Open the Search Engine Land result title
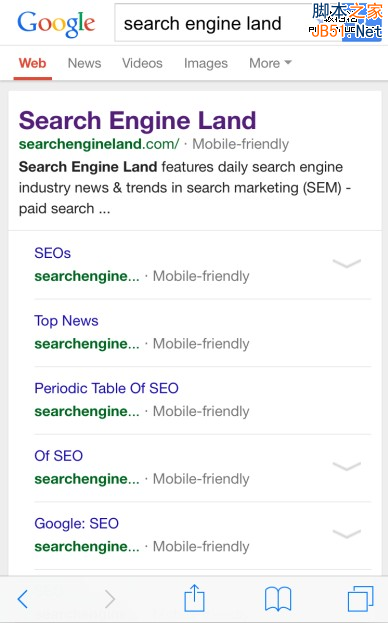 137,120
